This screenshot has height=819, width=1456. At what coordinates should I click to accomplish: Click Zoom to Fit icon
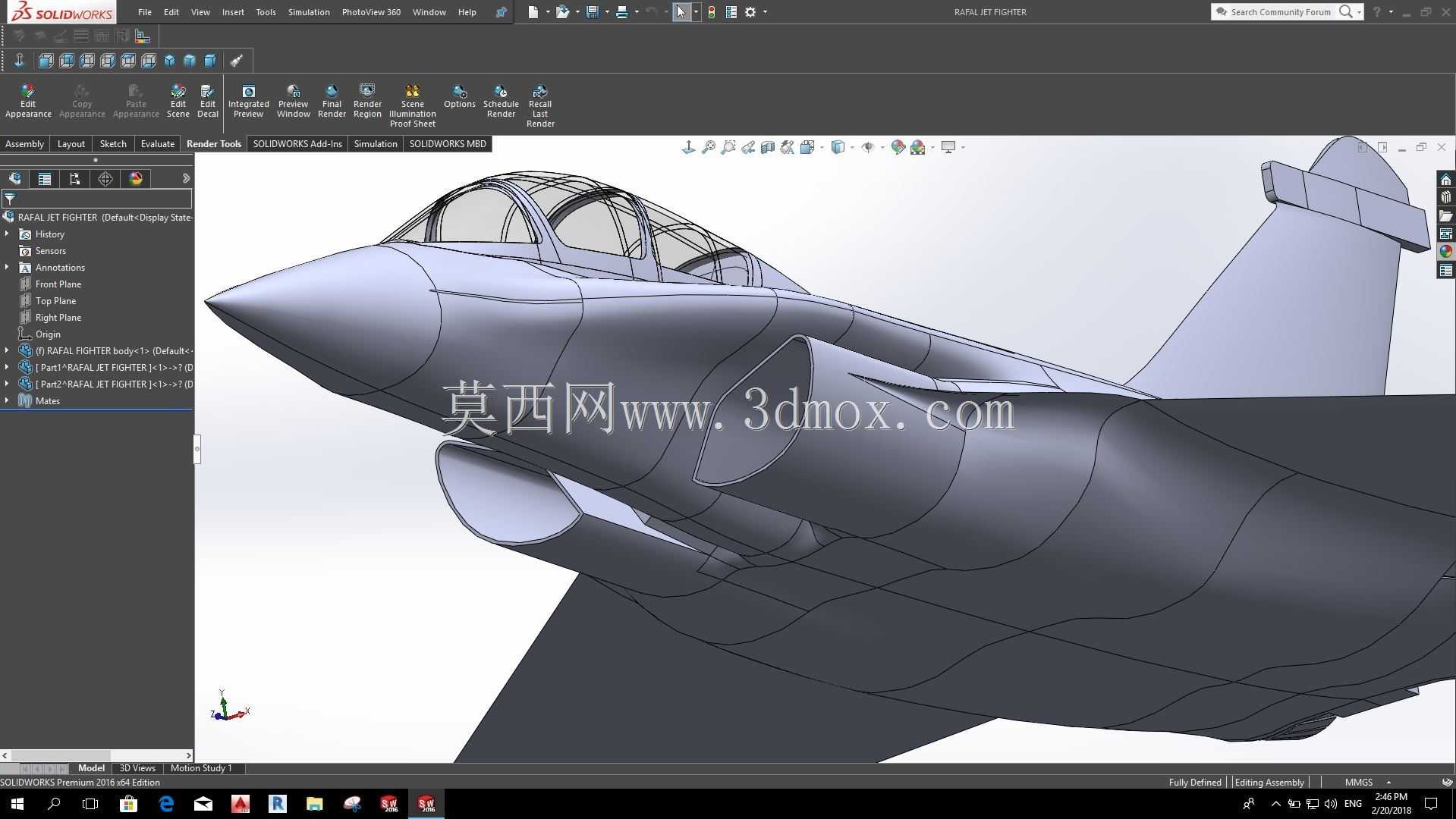[708, 147]
